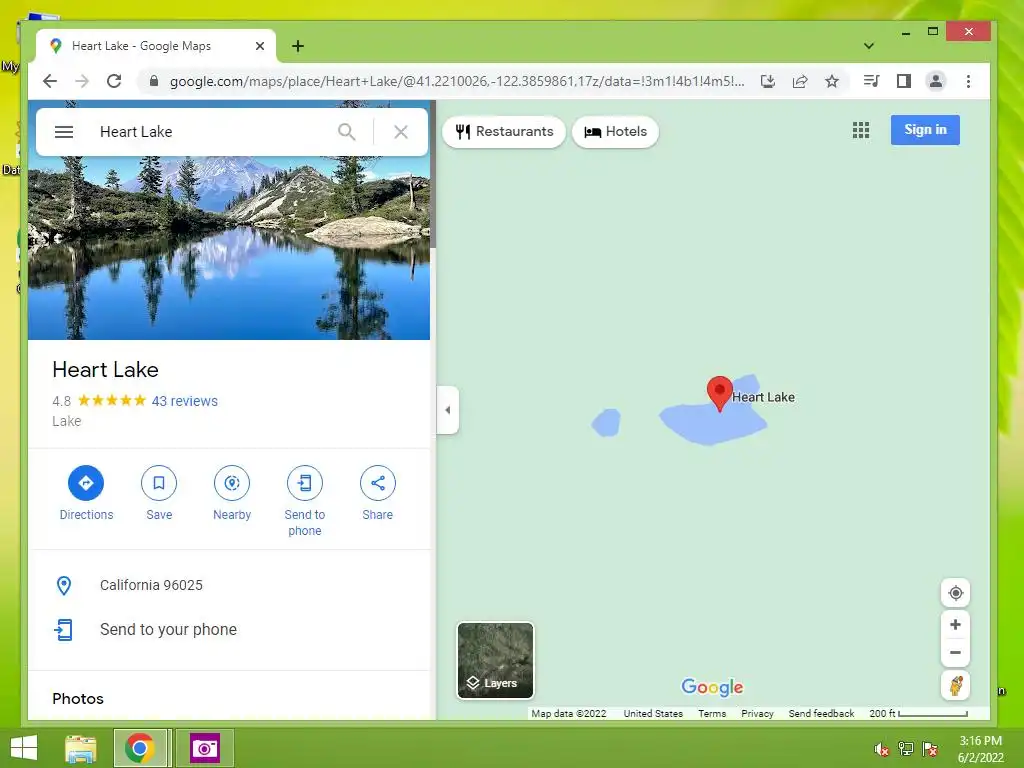1024x768 pixels.
Task: Save Heart Lake to a list
Action: 159,493
